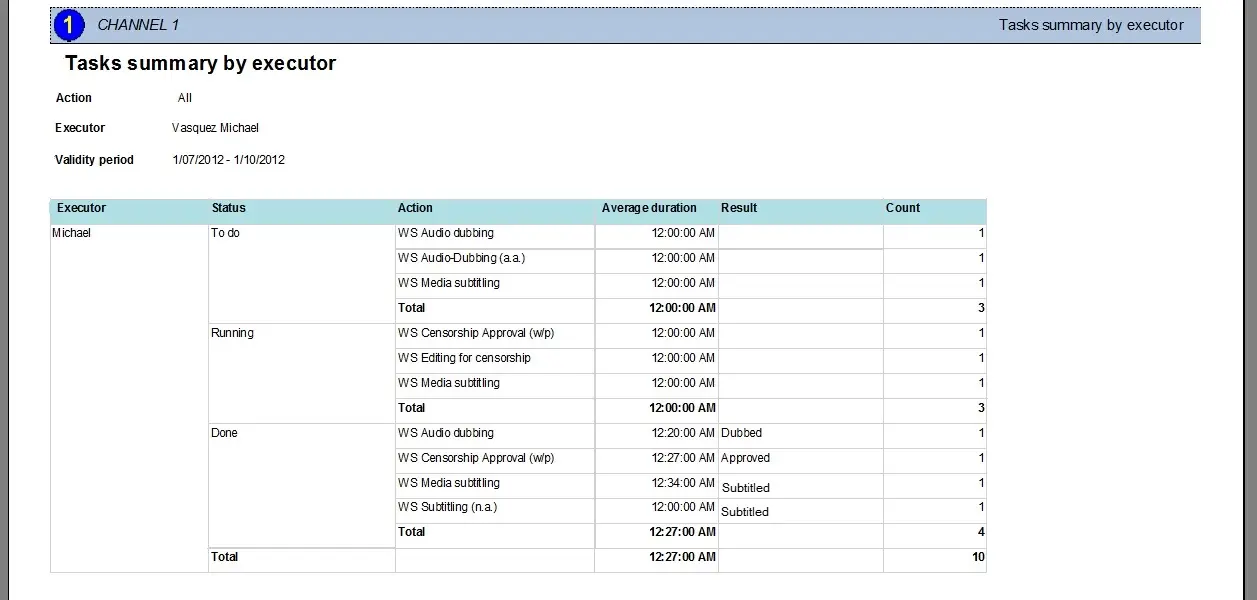Click the bold Tasks summary by executor title
This screenshot has height=600, width=1257.
[200, 63]
